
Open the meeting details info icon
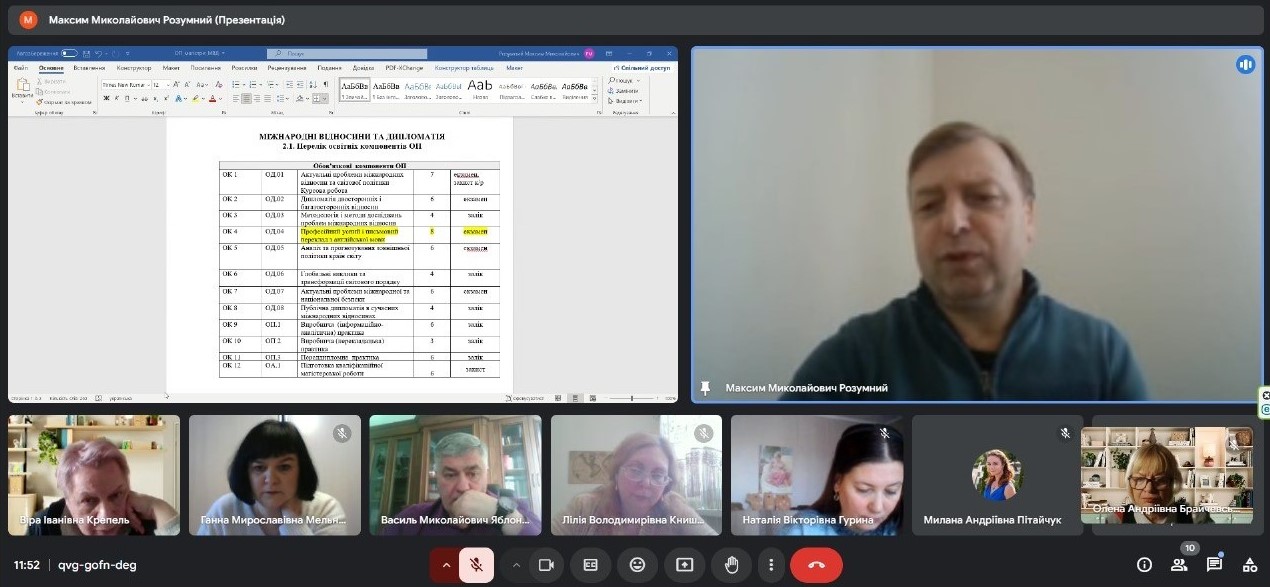(x=1145, y=565)
